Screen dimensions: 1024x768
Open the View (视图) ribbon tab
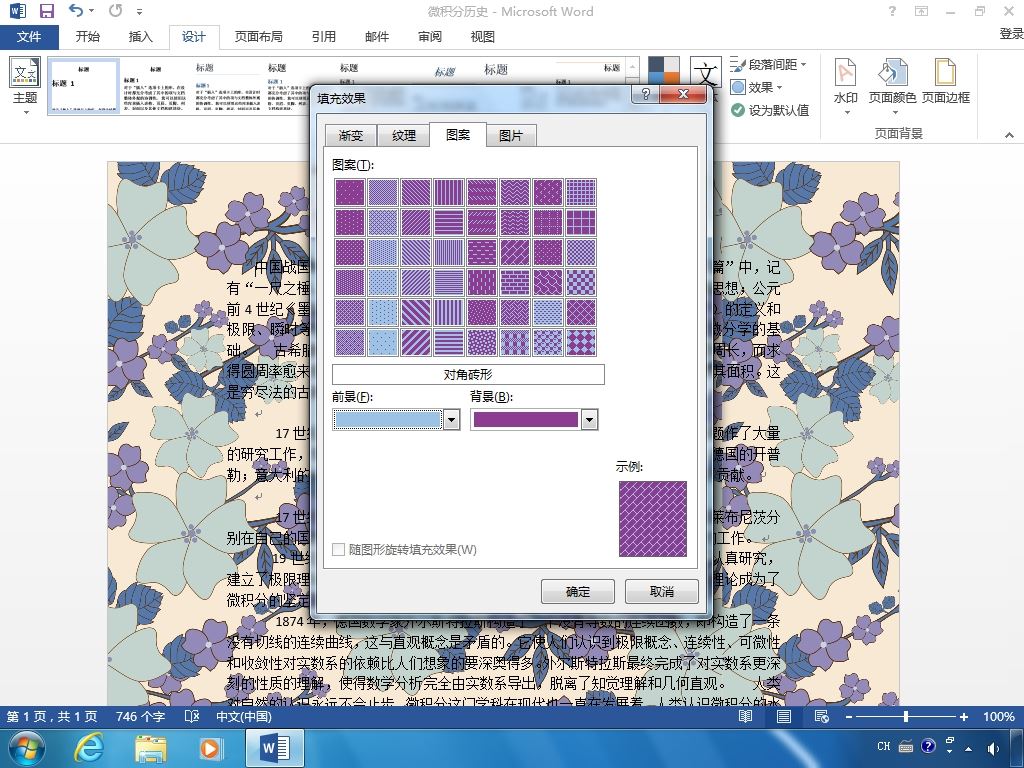[x=483, y=37]
